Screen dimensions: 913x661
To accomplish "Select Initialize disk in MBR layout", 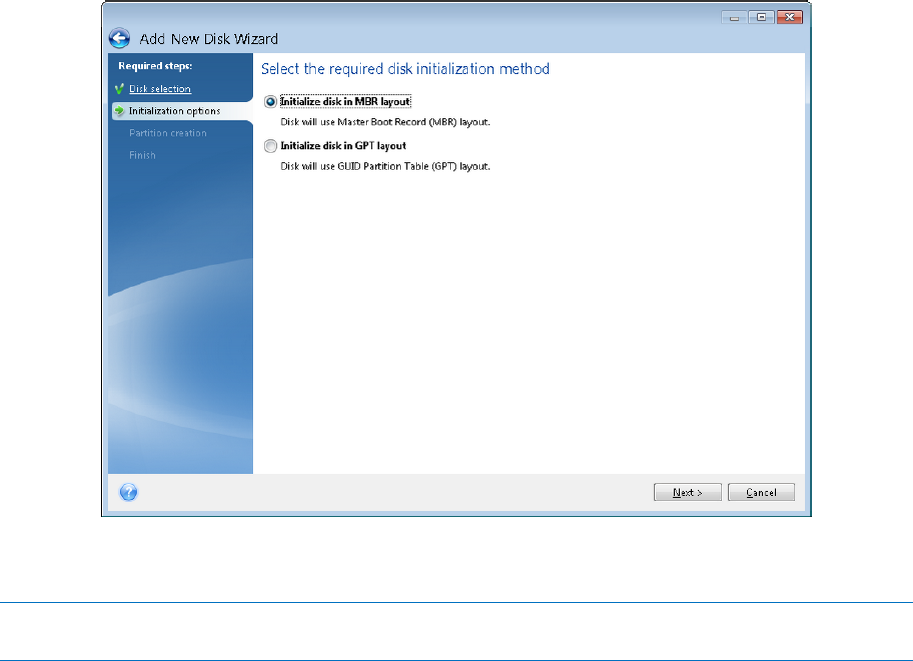I will pyautogui.click(x=270, y=102).
